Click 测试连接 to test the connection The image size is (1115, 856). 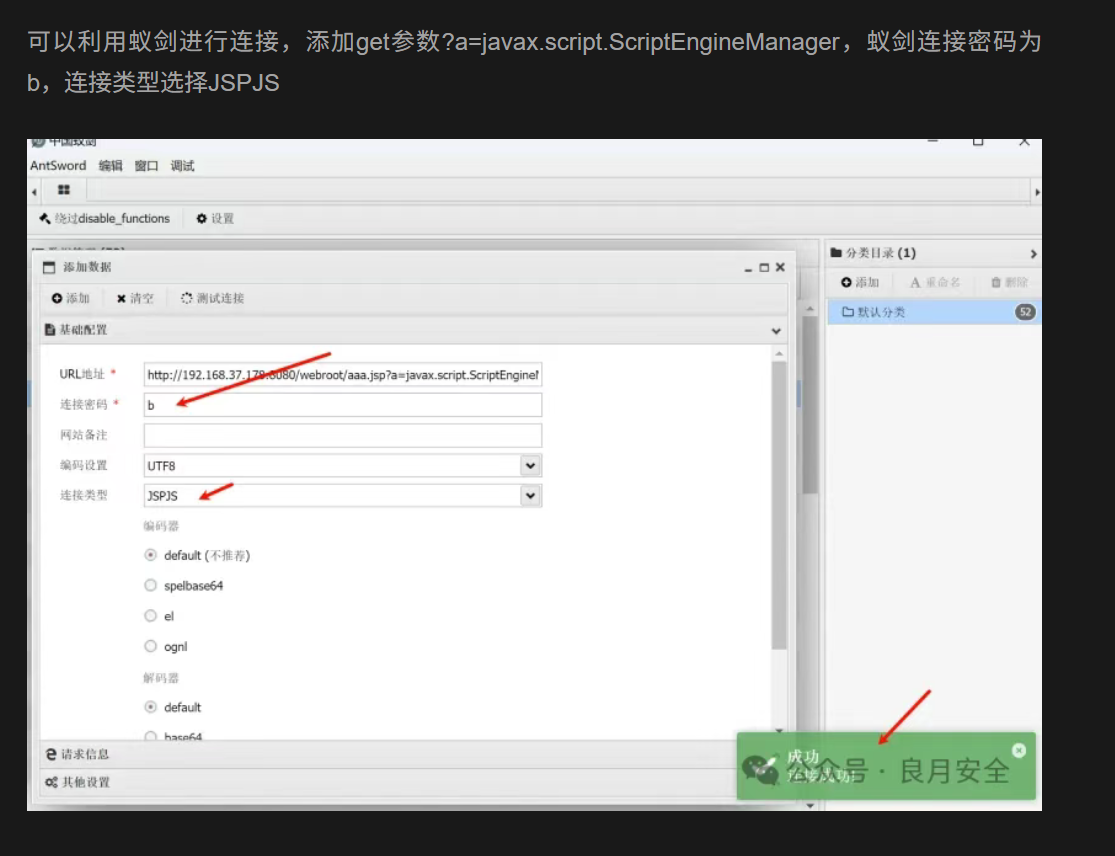tap(212, 298)
